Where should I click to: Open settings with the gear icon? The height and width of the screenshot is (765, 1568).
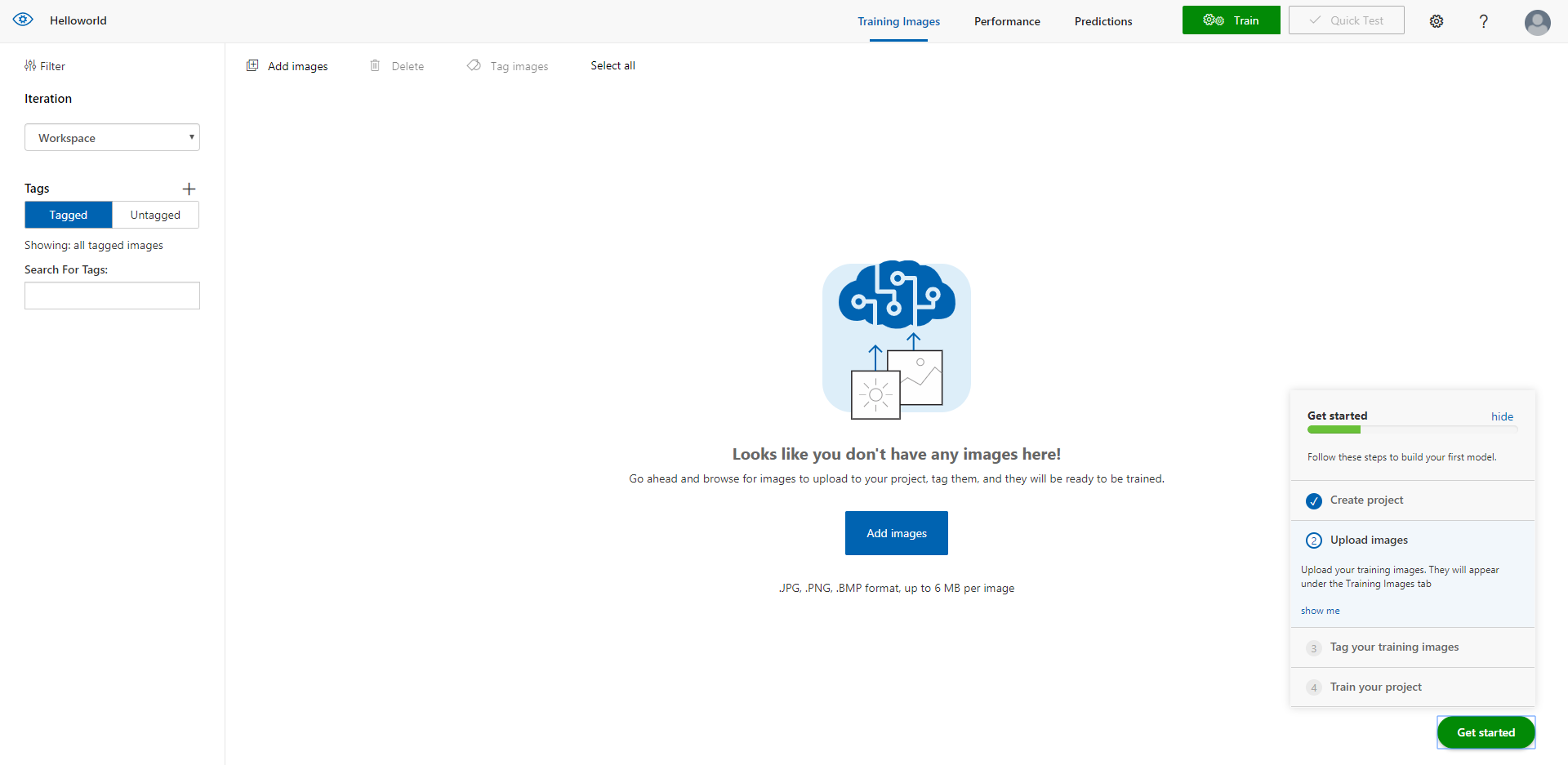1437,21
